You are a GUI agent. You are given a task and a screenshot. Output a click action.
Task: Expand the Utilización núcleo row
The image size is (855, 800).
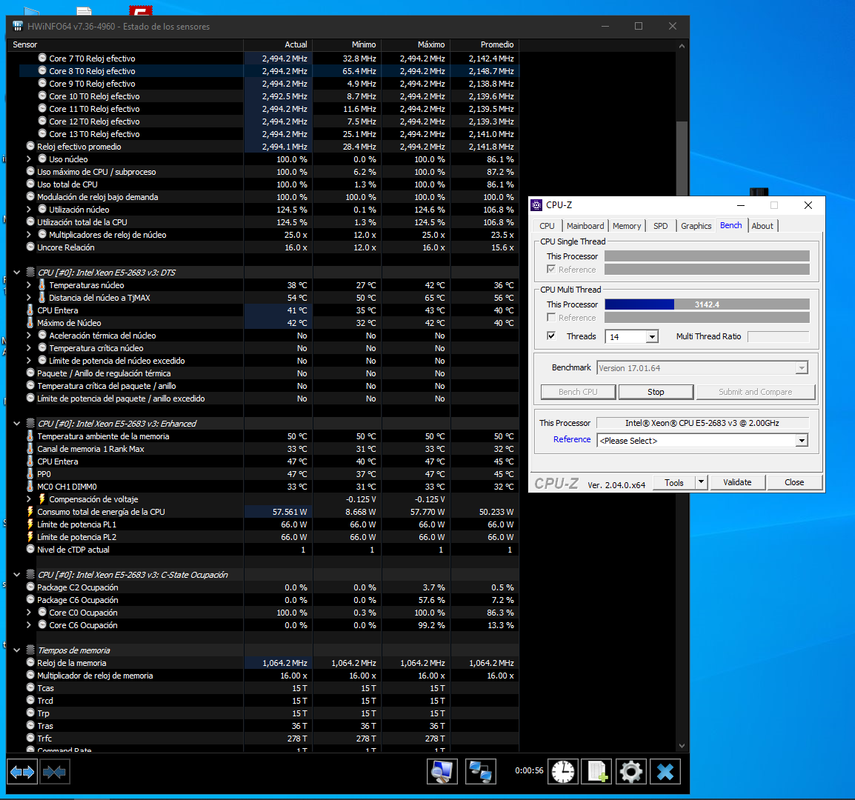pyautogui.click(x=29, y=209)
